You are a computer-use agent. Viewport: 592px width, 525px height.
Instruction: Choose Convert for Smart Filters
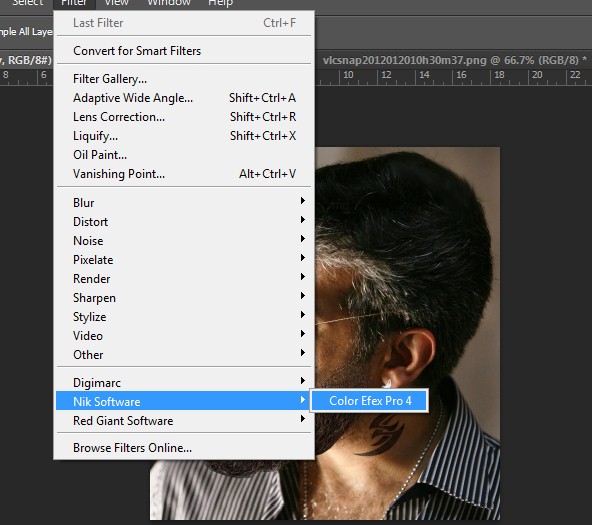(184, 51)
